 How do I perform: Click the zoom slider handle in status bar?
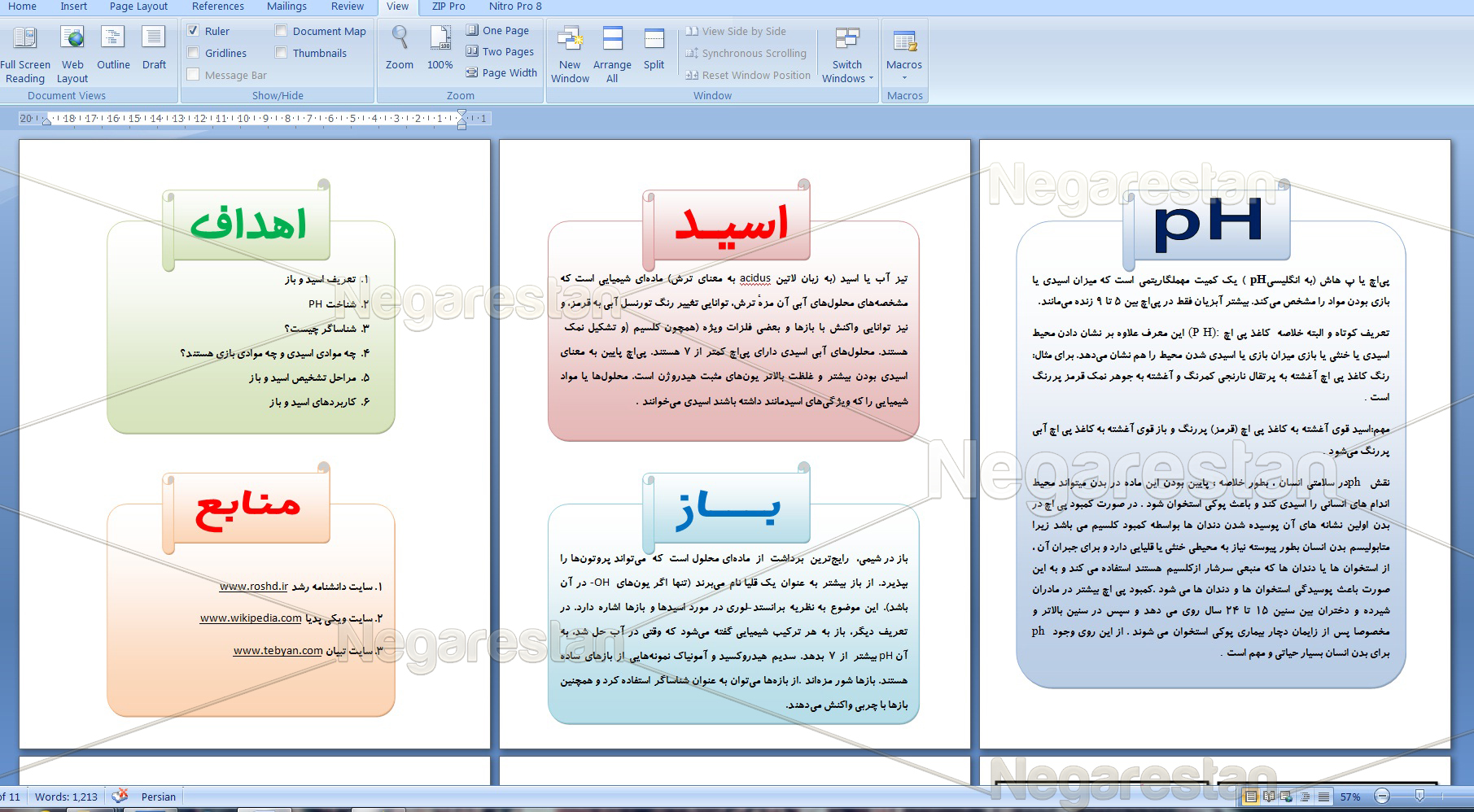(1419, 796)
